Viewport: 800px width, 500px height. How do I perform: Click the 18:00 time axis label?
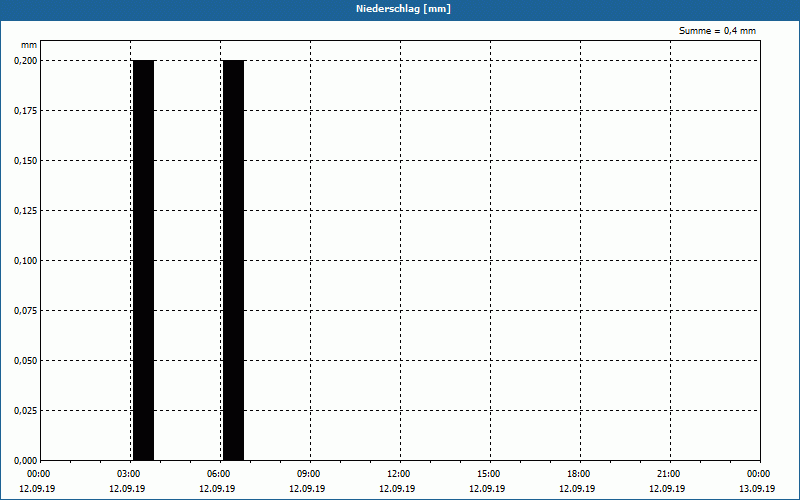579,474
